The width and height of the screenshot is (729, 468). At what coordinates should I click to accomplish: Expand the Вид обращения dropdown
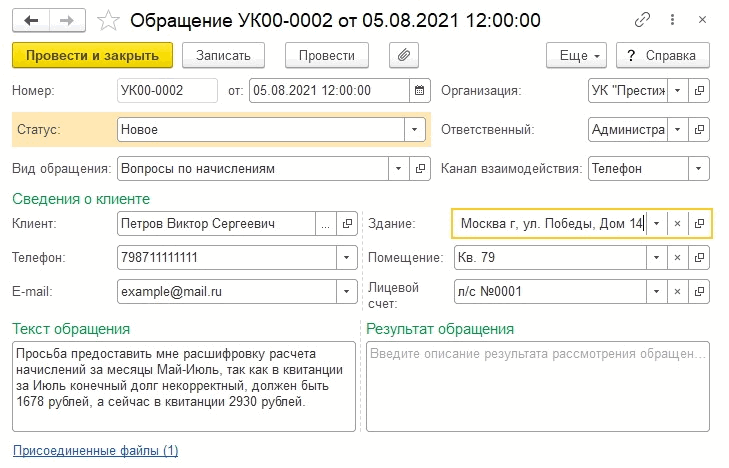(x=398, y=168)
